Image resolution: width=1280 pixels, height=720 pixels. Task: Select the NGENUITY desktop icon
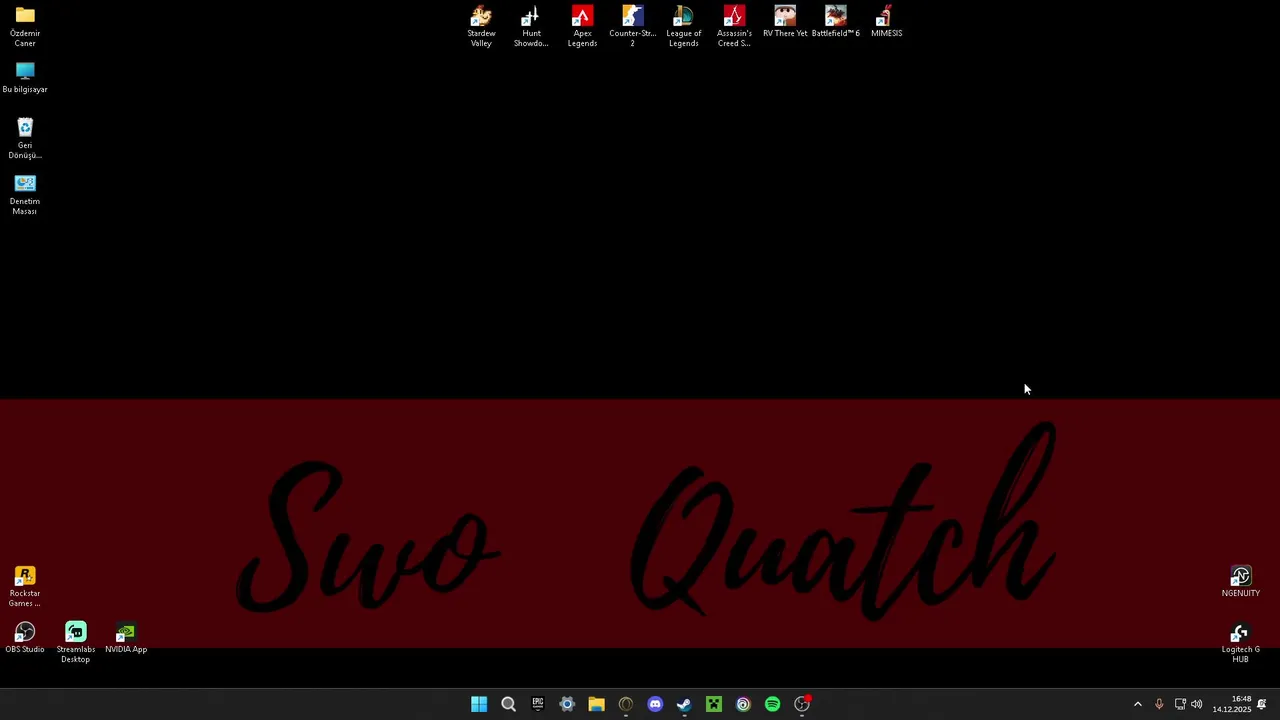pyautogui.click(x=1240, y=582)
